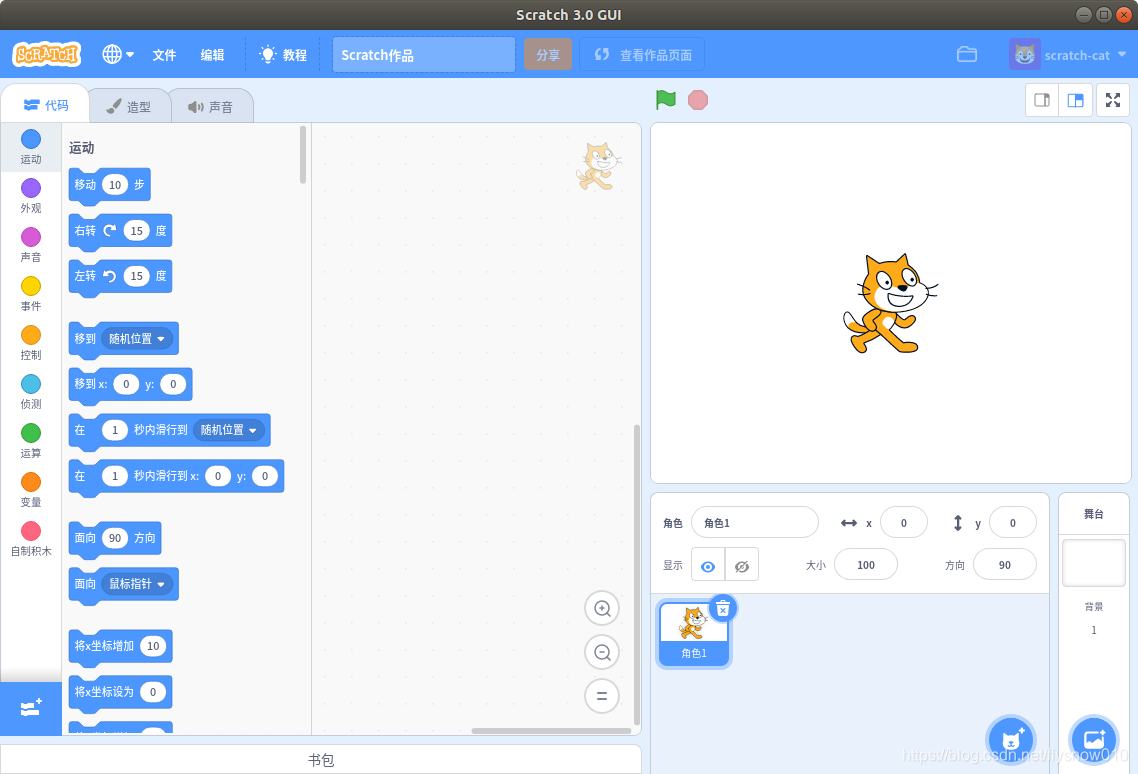Open the 编辑 menu
The width and height of the screenshot is (1138, 774).
212,55
